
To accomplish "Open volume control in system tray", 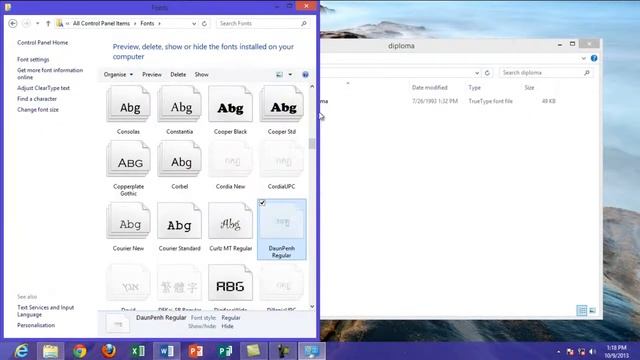I will pos(593,351).
